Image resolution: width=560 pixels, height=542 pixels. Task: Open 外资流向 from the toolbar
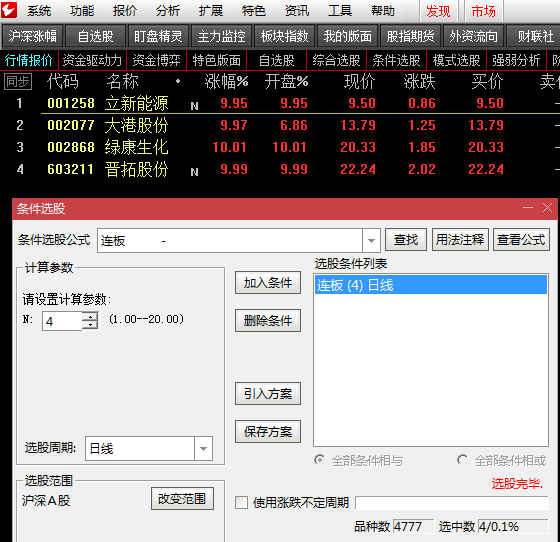473,36
